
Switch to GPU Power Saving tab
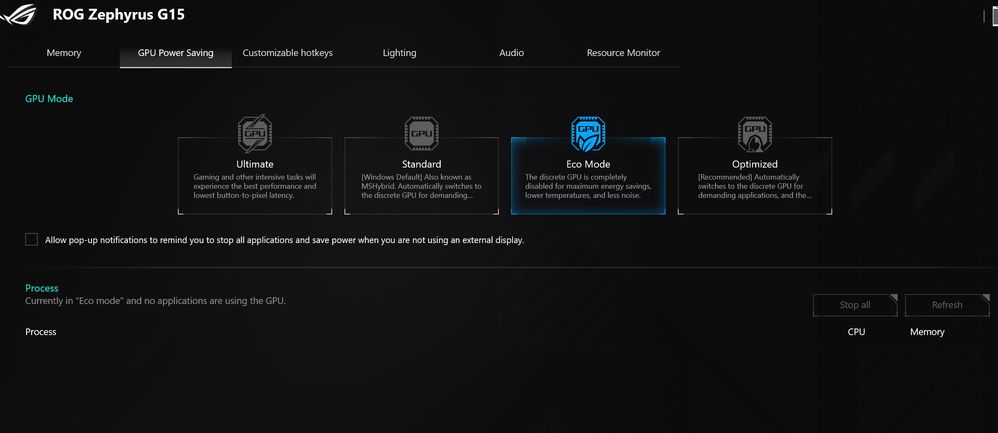tap(176, 53)
